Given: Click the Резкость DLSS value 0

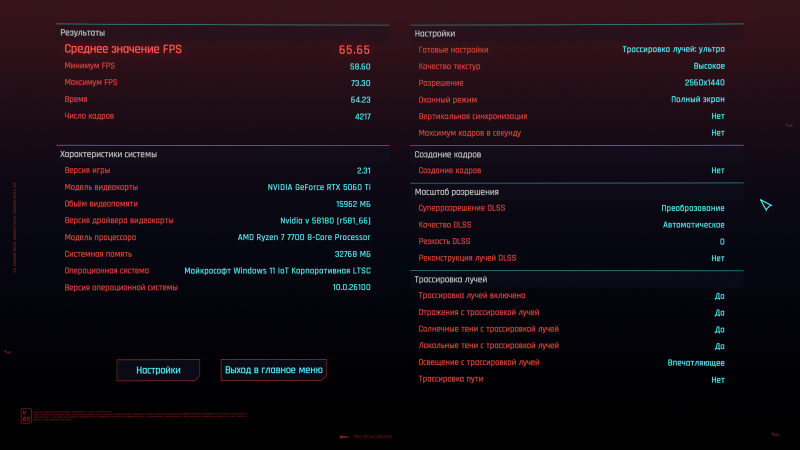Looking at the screenshot, I should point(722,242).
